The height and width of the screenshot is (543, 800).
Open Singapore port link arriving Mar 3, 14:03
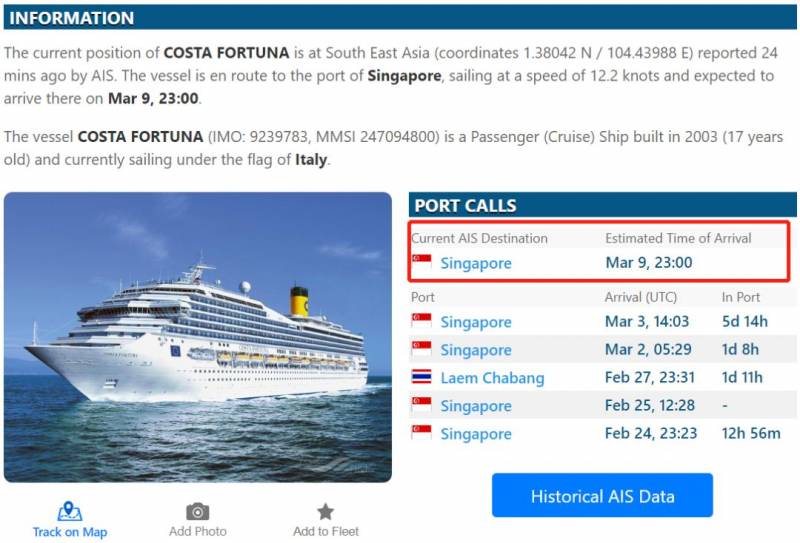point(476,322)
